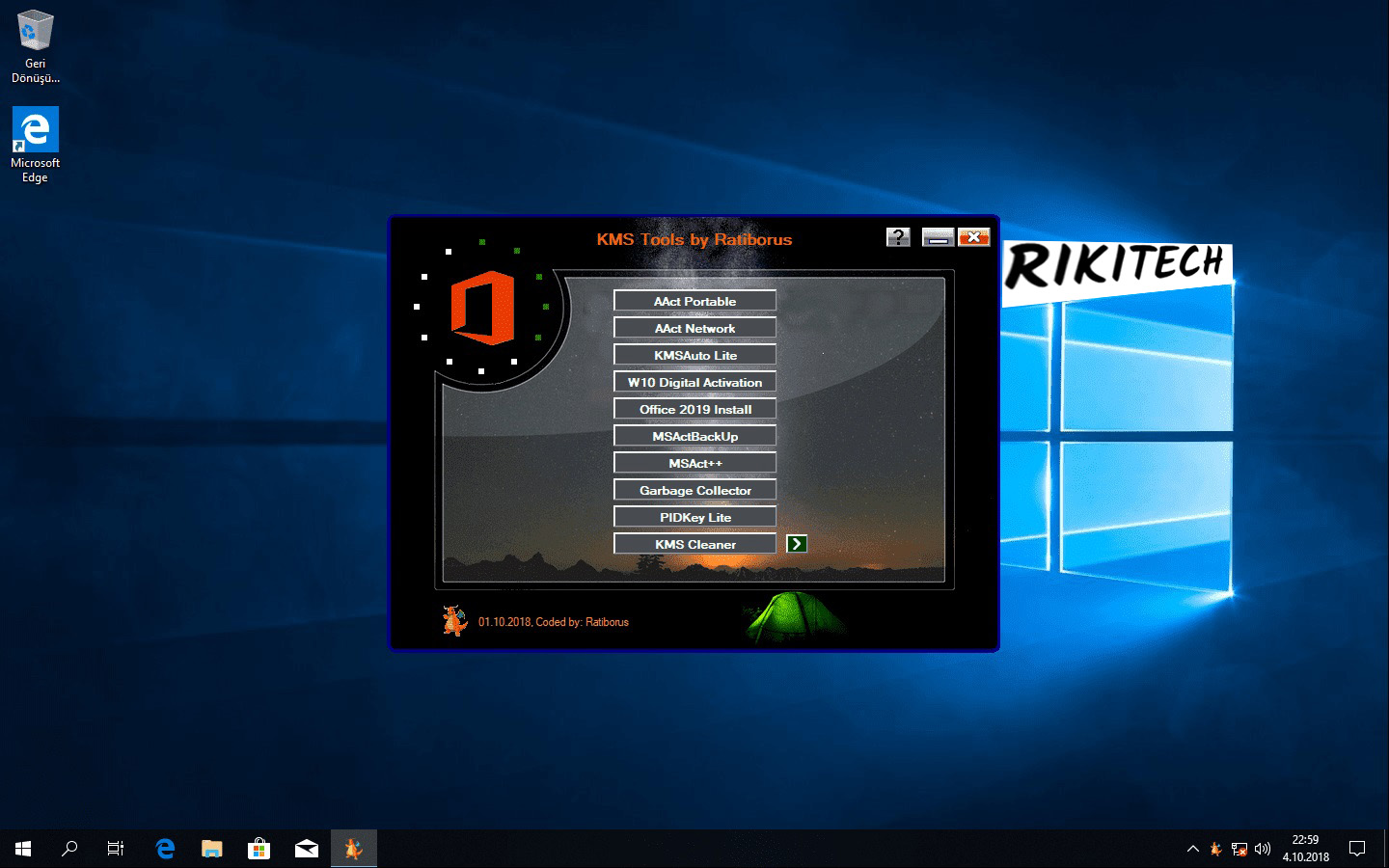
Task: Open the clock and calendar
Action: [x=1305, y=849]
